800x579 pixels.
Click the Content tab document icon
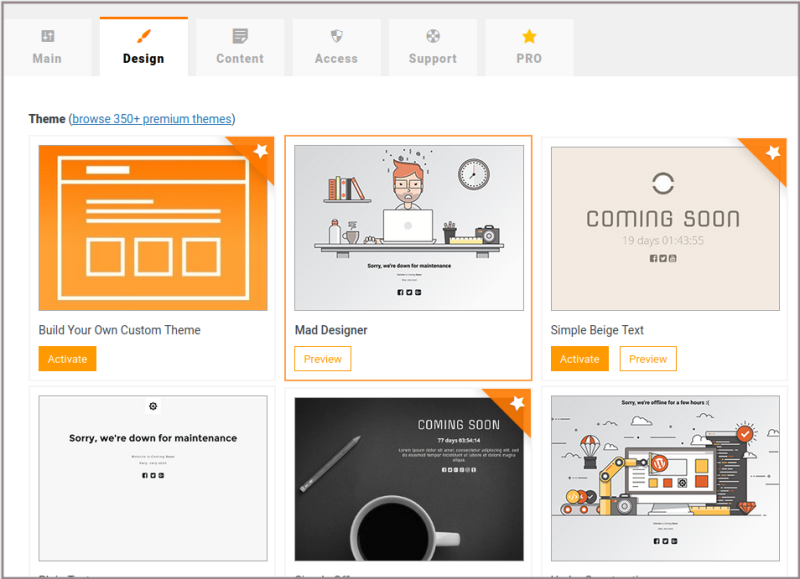240,36
